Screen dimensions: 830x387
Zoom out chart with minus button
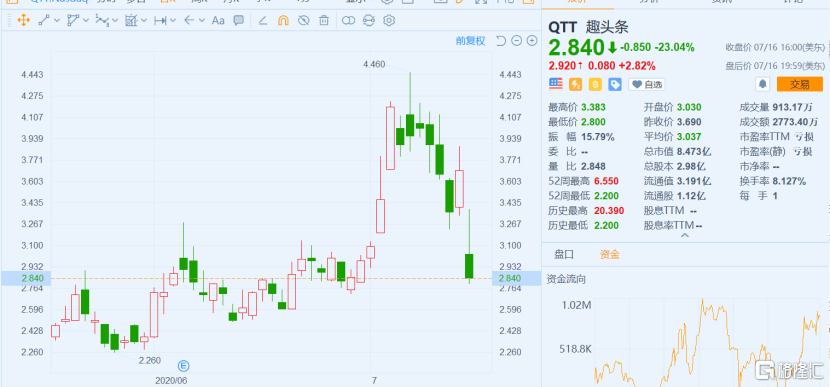[x=517, y=41]
